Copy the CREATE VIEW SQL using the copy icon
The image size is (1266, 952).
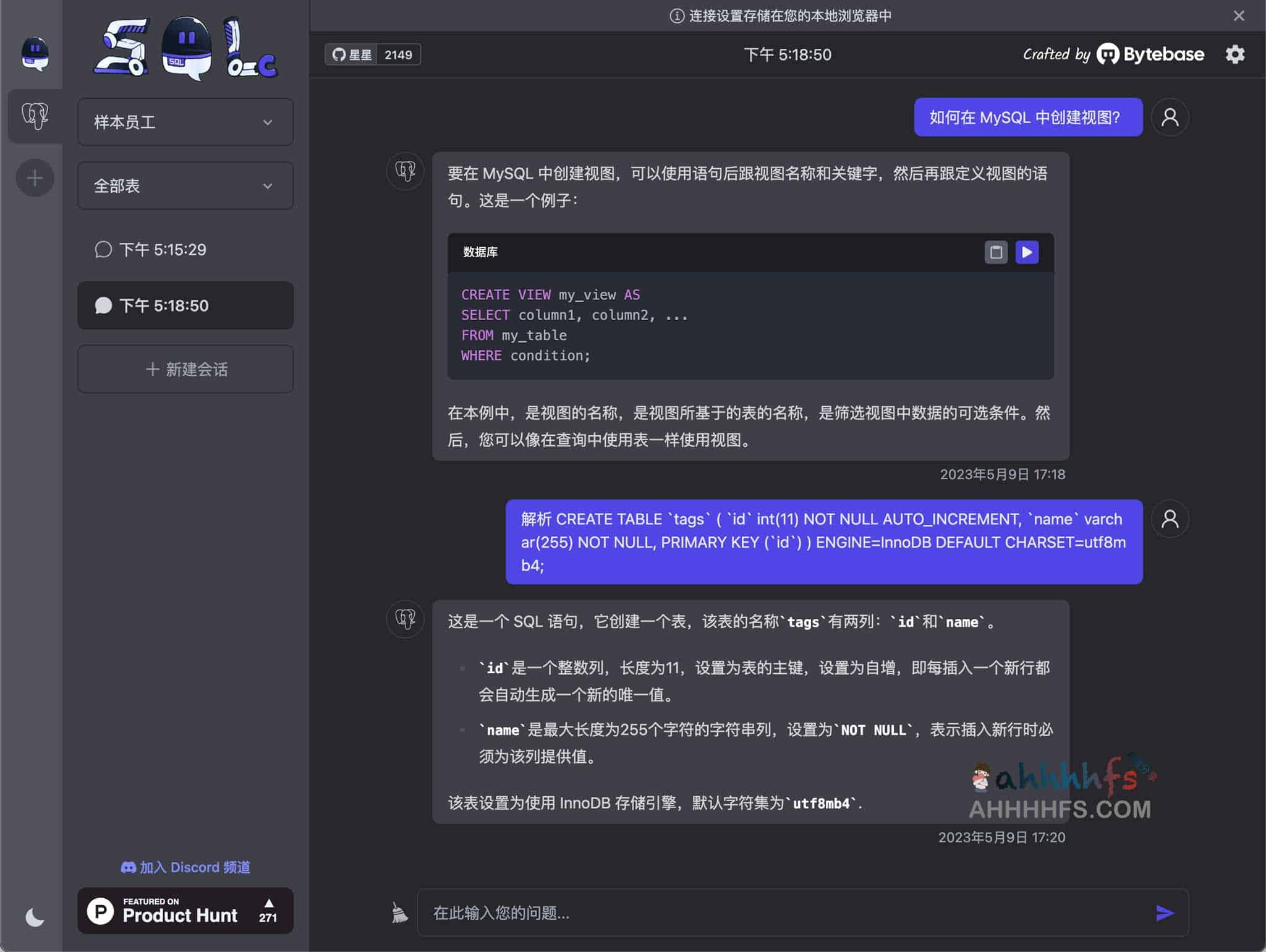click(x=996, y=252)
